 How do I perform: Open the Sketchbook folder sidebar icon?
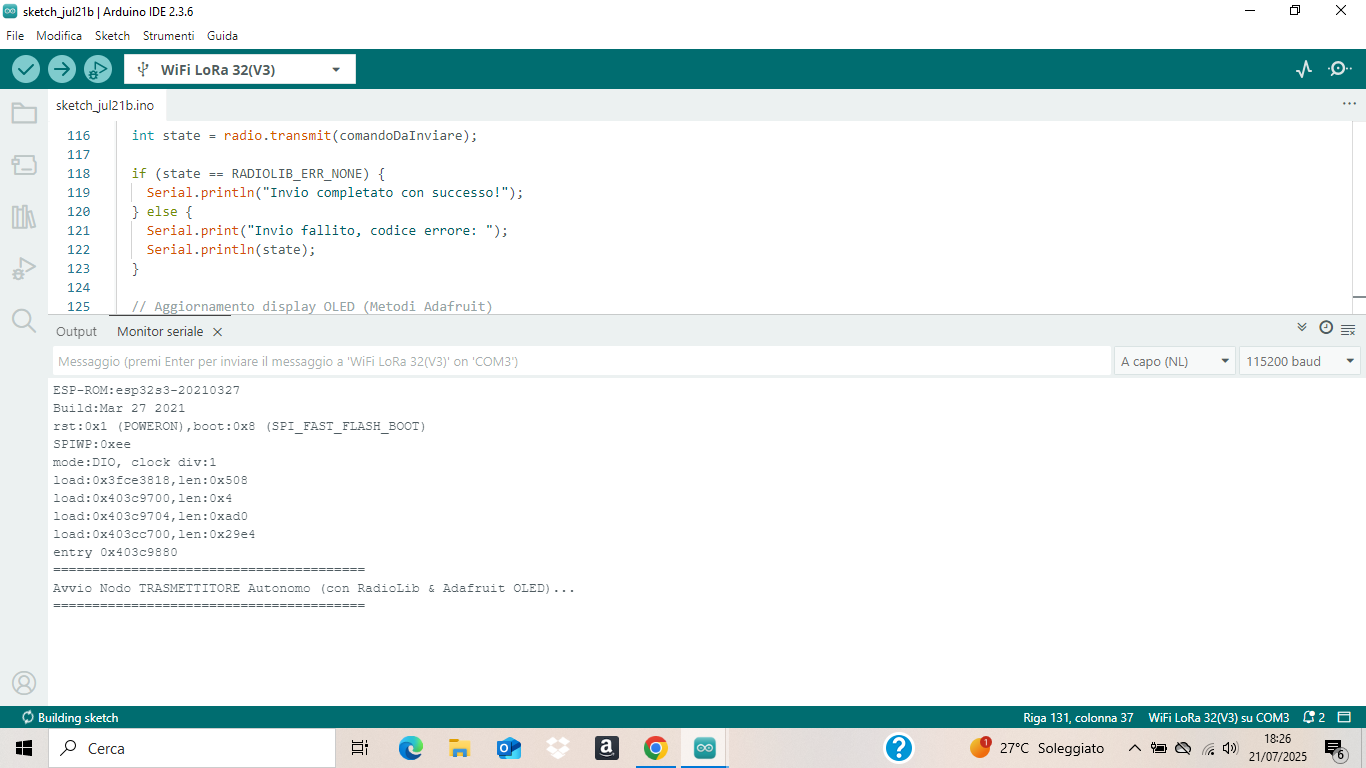[x=24, y=113]
